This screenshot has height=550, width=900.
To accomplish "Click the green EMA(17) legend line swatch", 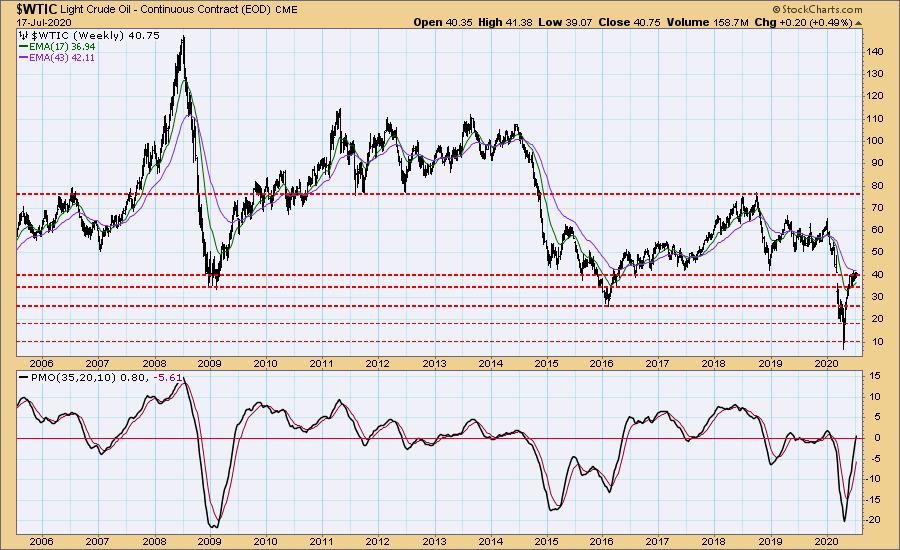I will click(x=24, y=47).
